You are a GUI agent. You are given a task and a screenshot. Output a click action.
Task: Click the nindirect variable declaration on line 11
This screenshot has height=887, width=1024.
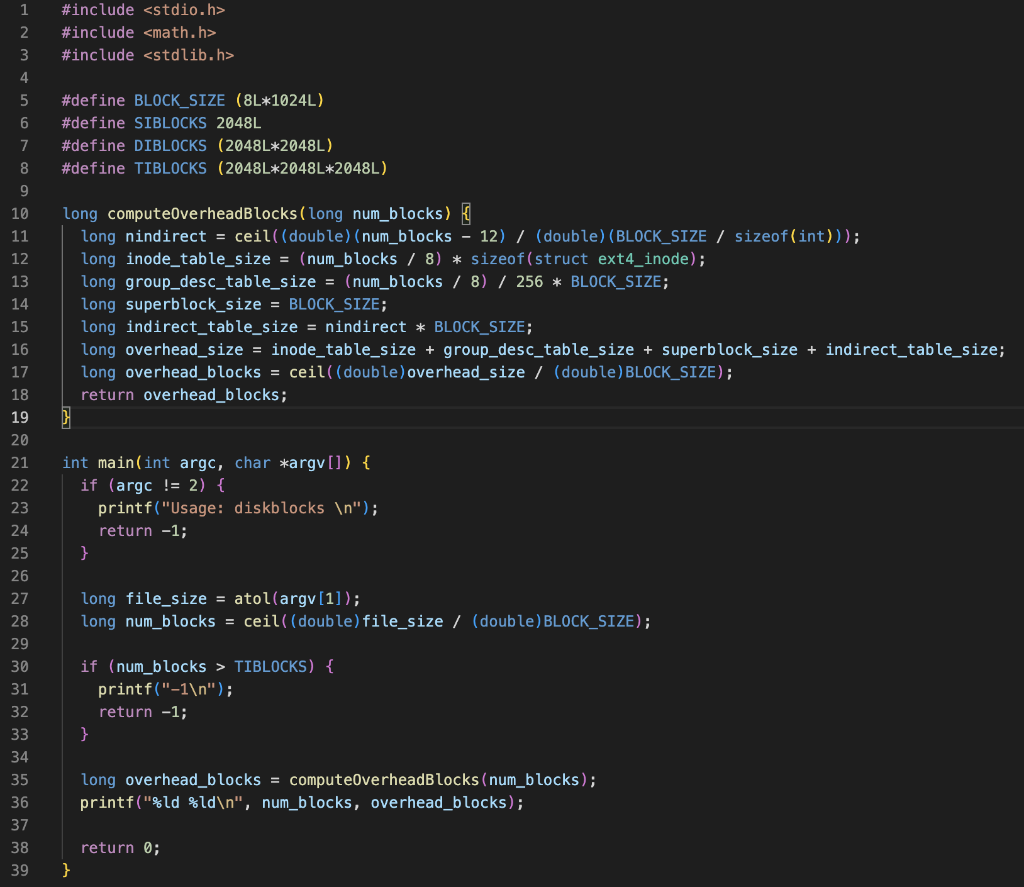tap(166, 236)
